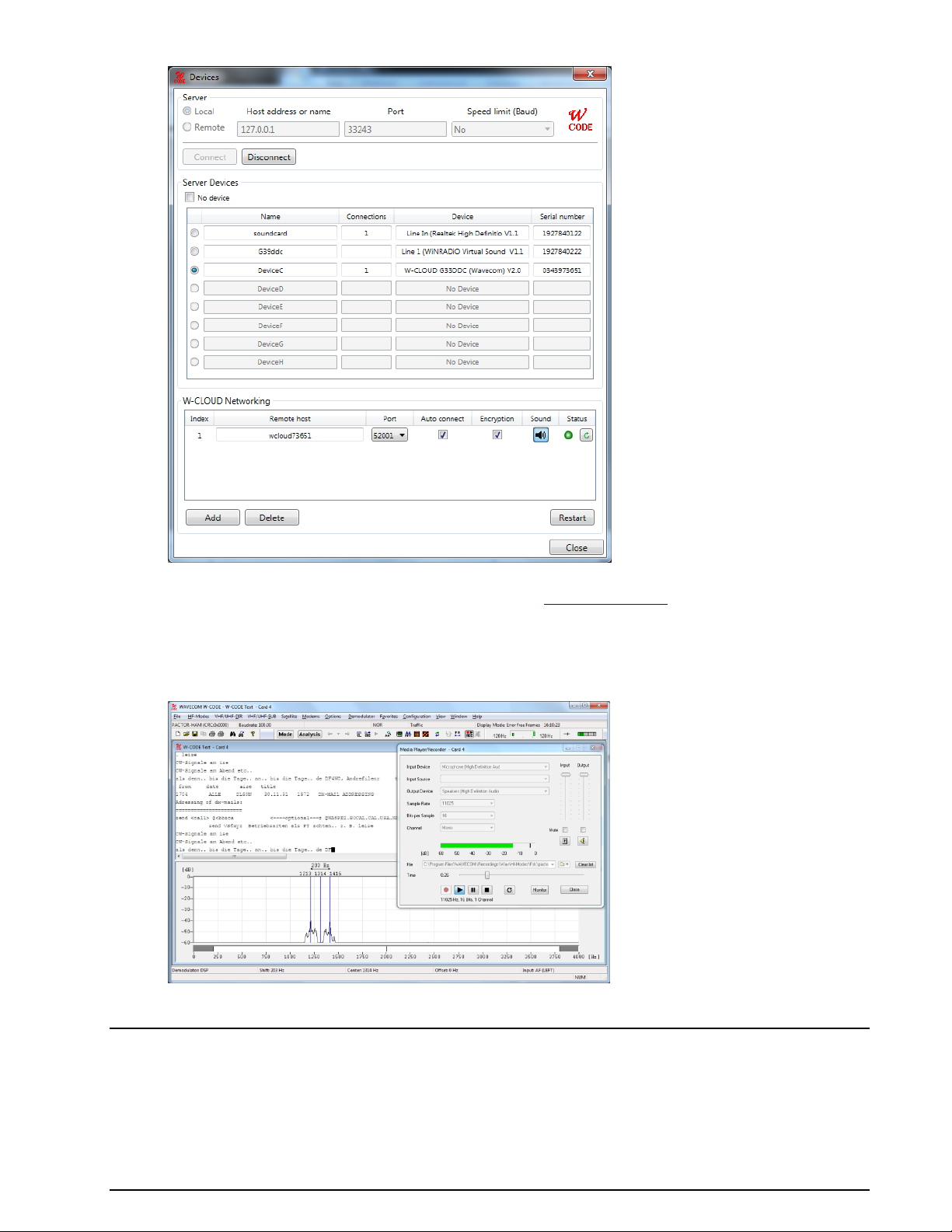
Task: Open the Satellite menu
Action: coord(289,717)
